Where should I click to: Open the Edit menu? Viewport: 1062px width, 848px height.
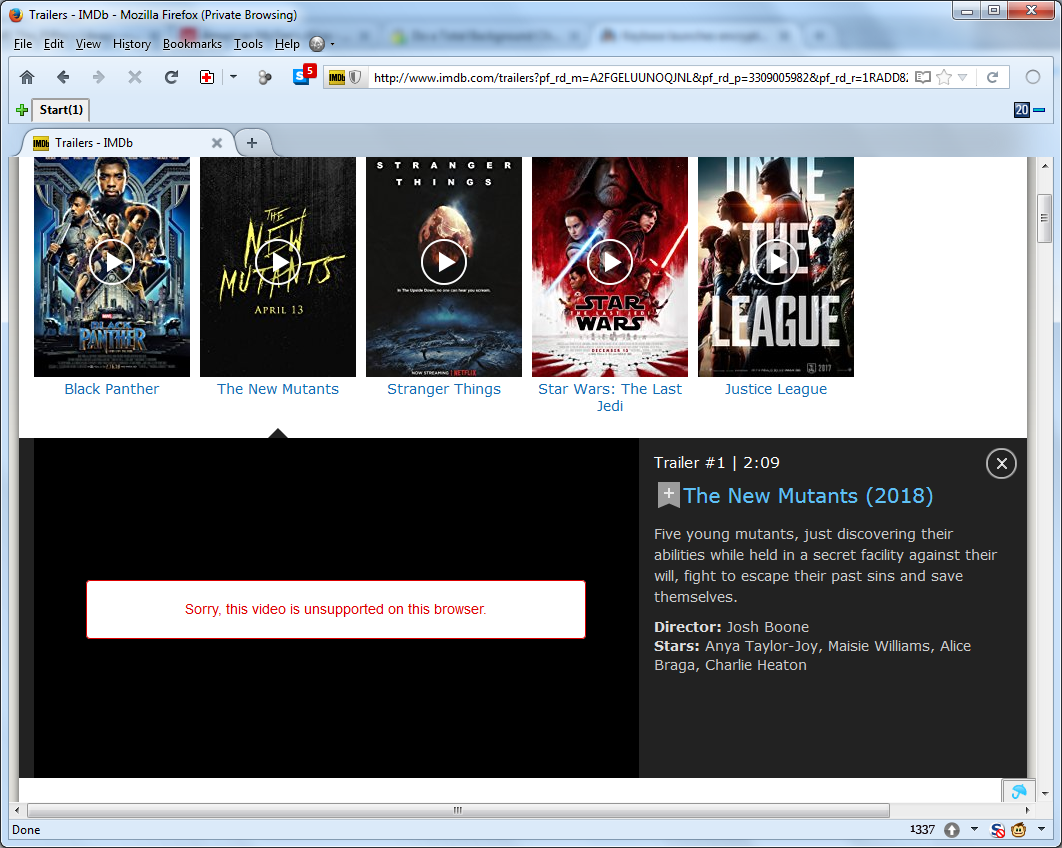pyautogui.click(x=54, y=44)
